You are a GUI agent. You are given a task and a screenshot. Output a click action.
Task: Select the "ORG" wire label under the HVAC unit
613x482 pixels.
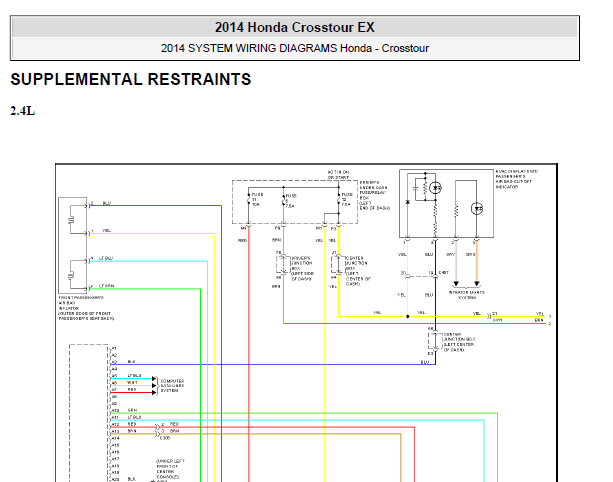471,254
